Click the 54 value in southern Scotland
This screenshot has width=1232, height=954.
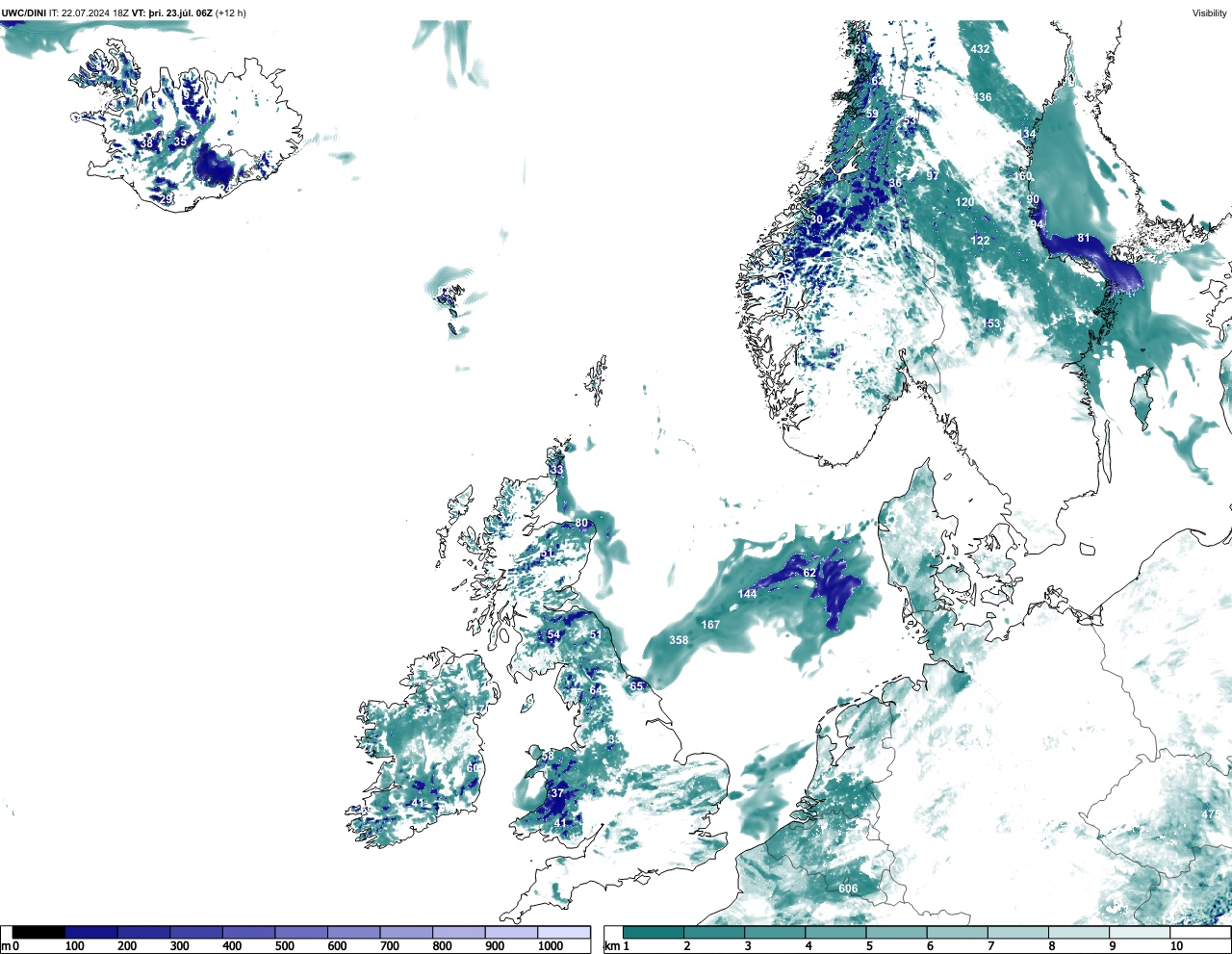(x=553, y=635)
